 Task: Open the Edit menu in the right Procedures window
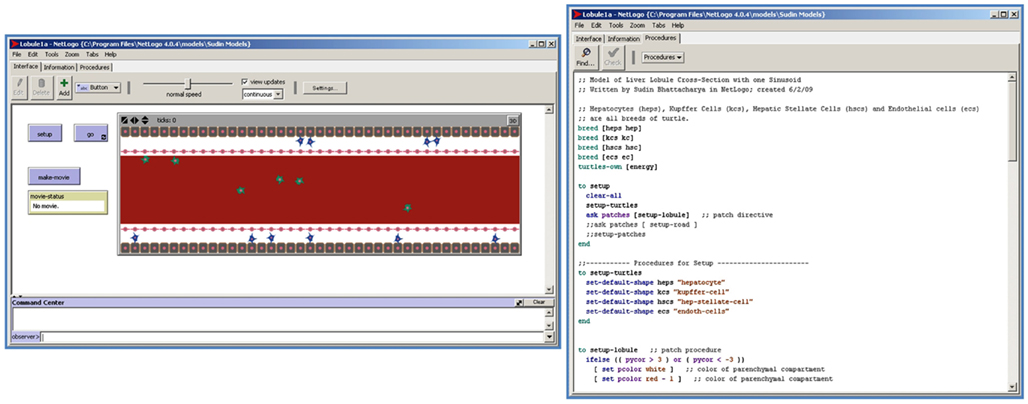point(597,25)
